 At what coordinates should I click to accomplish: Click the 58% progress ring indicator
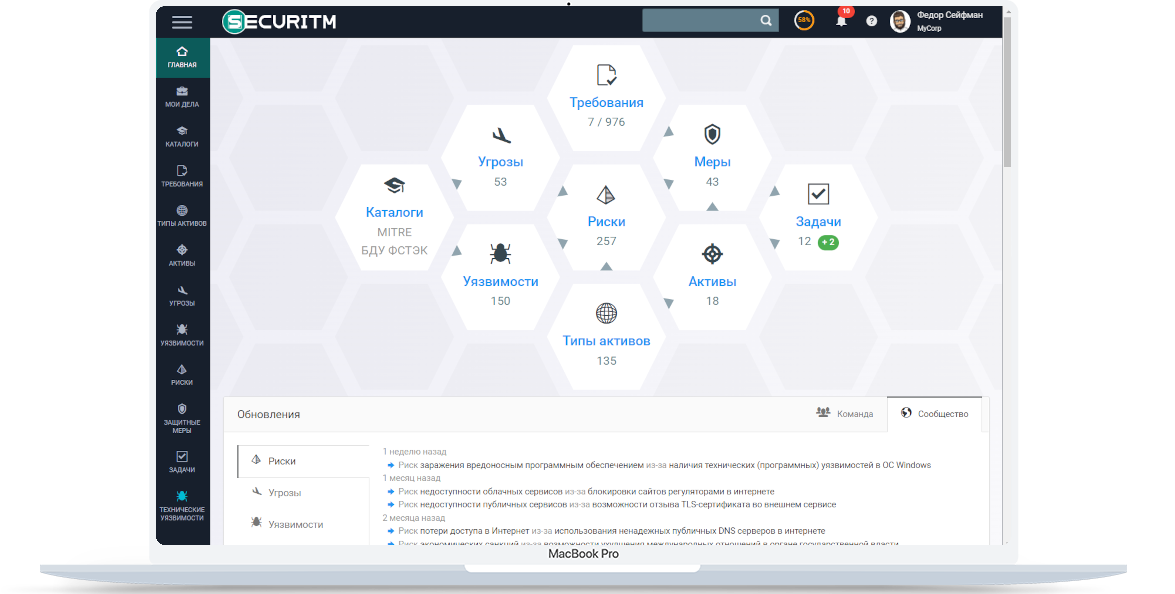(803, 19)
